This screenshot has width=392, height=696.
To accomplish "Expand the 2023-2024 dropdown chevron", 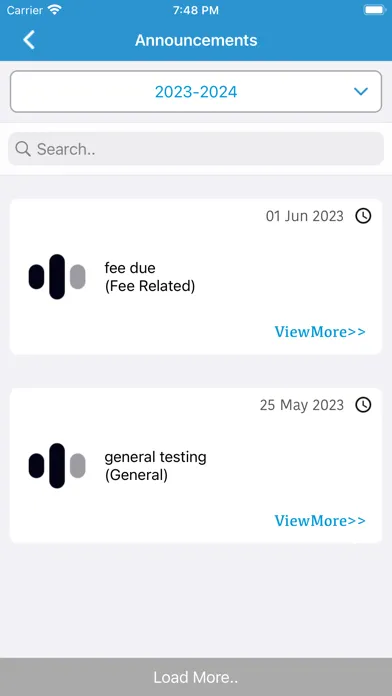I will pos(361,91).
